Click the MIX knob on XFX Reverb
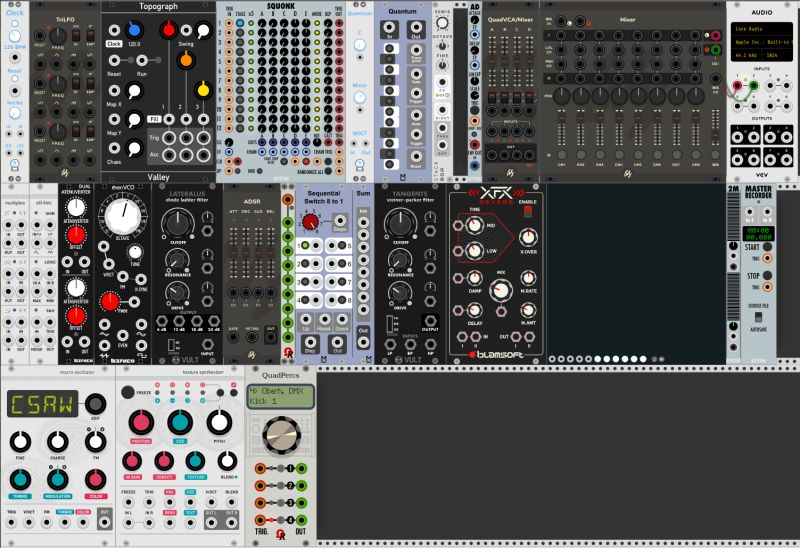 point(501,290)
